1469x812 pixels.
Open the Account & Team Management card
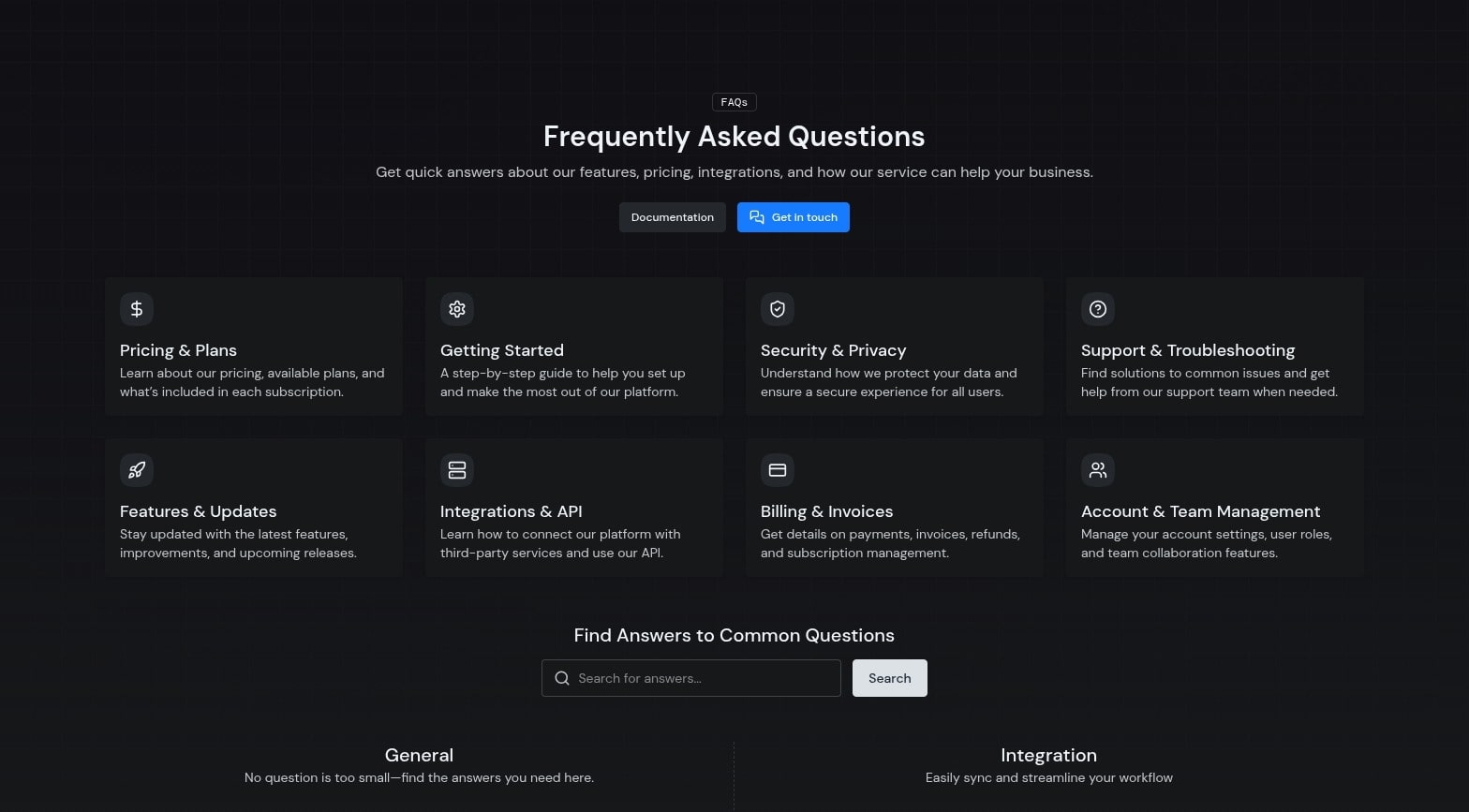(x=1214, y=507)
